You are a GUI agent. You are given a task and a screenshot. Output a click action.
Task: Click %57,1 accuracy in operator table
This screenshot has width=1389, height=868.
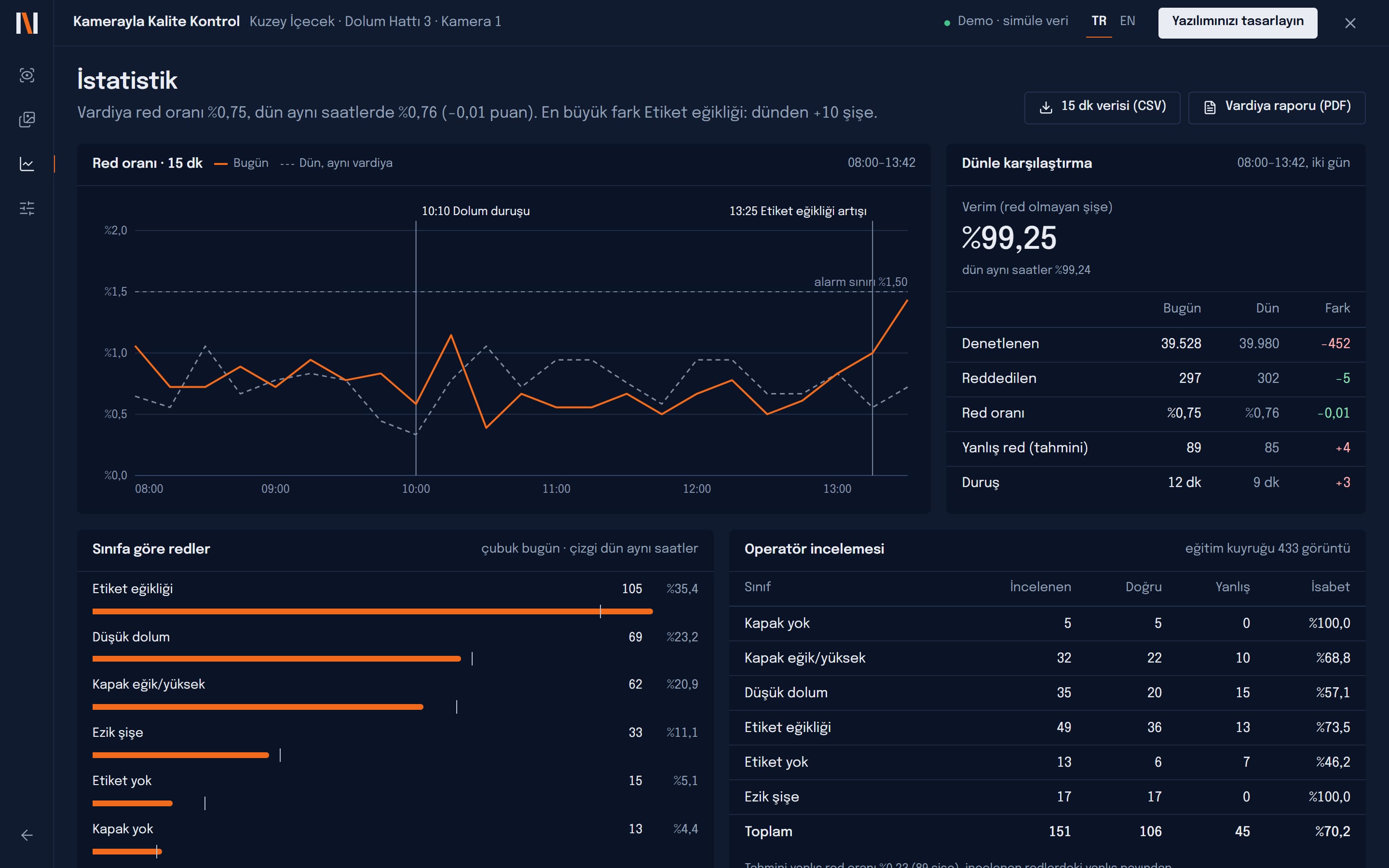(1333, 693)
